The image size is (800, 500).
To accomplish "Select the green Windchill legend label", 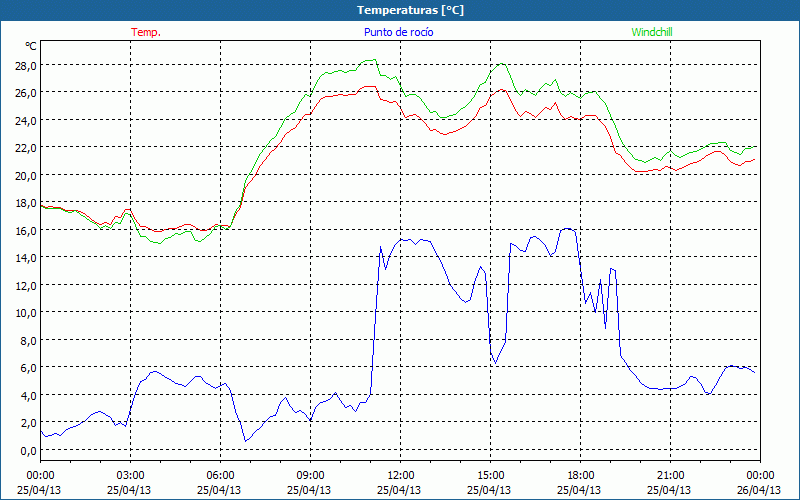I will pyautogui.click(x=652, y=32).
